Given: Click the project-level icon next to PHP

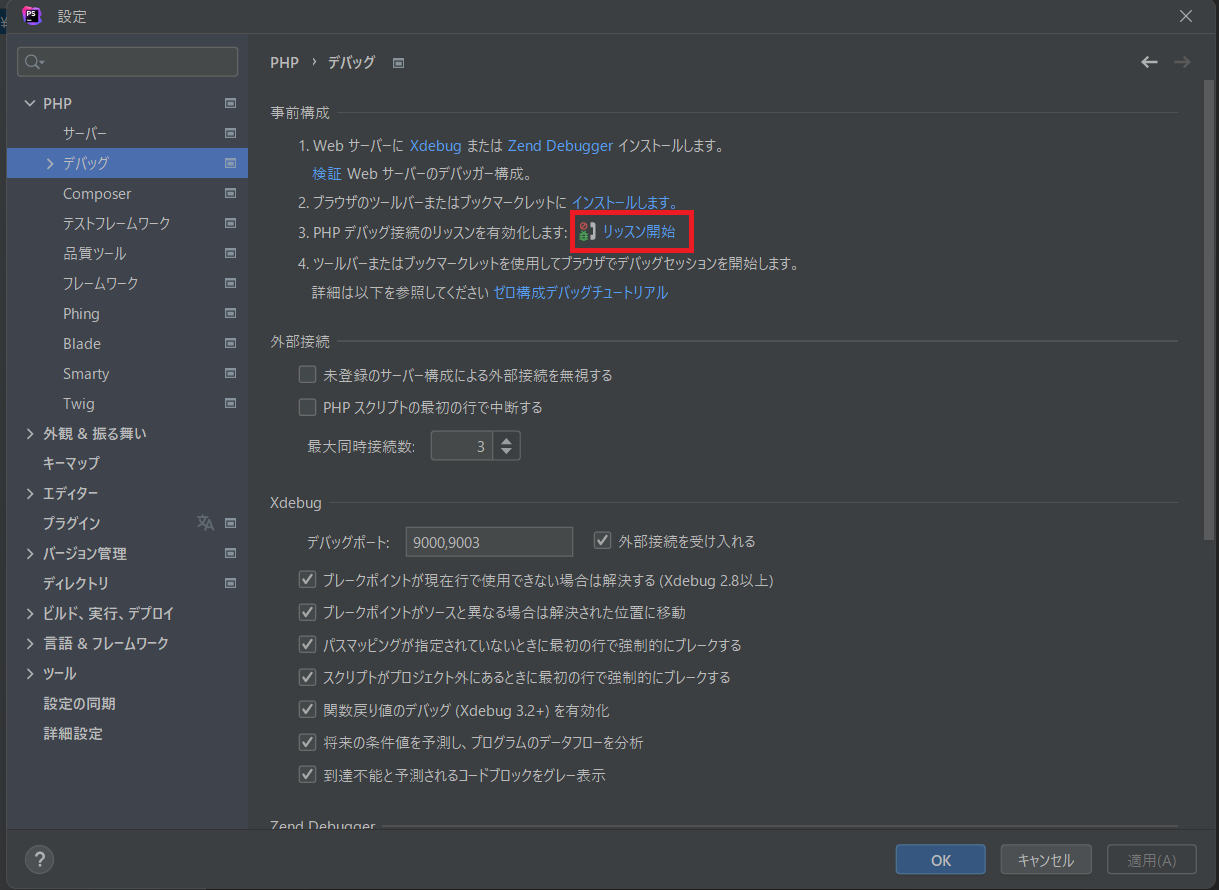Looking at the screenshot, I should (230, 103).
